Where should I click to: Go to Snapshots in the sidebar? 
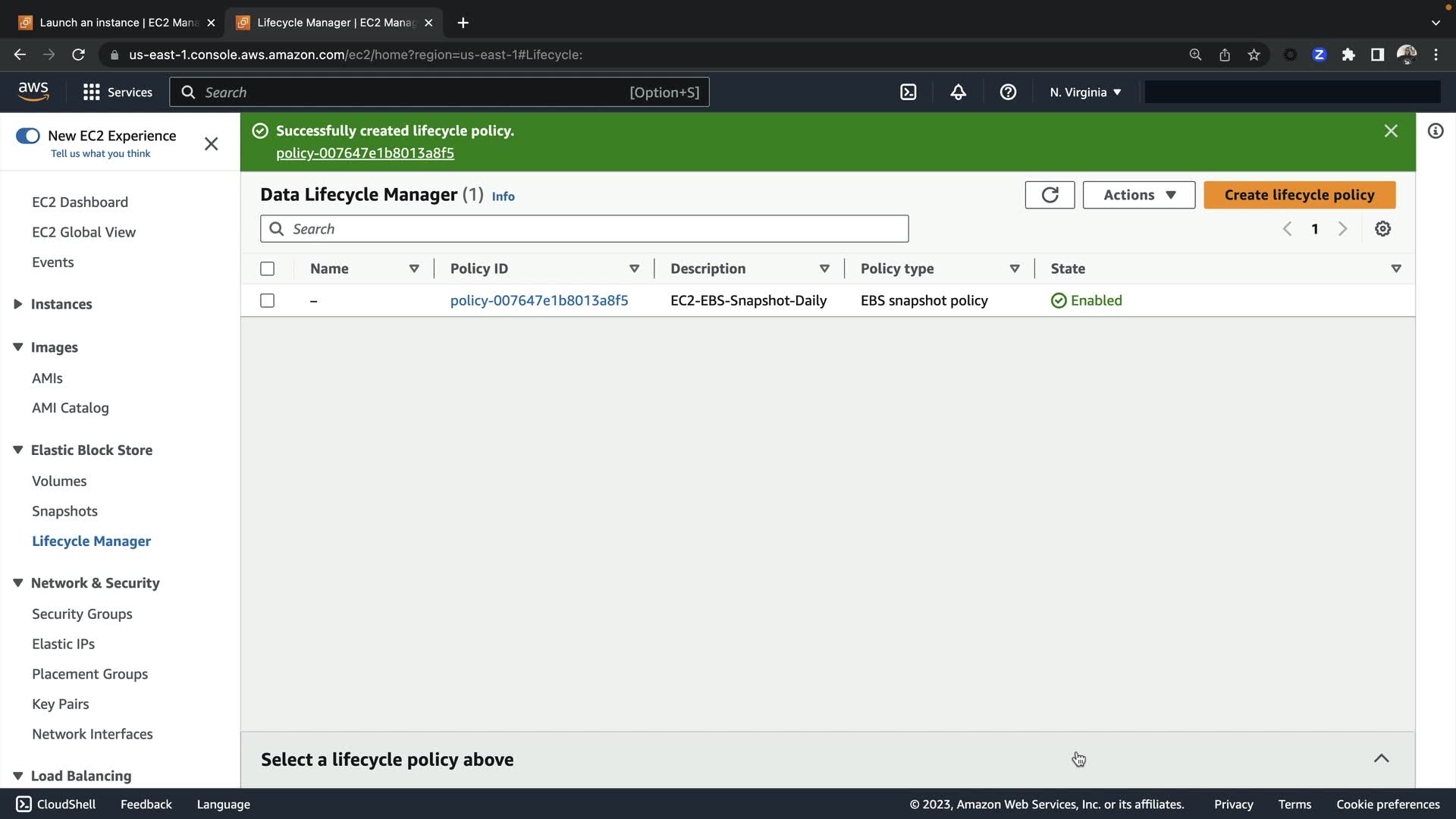[x=64, y=511]
